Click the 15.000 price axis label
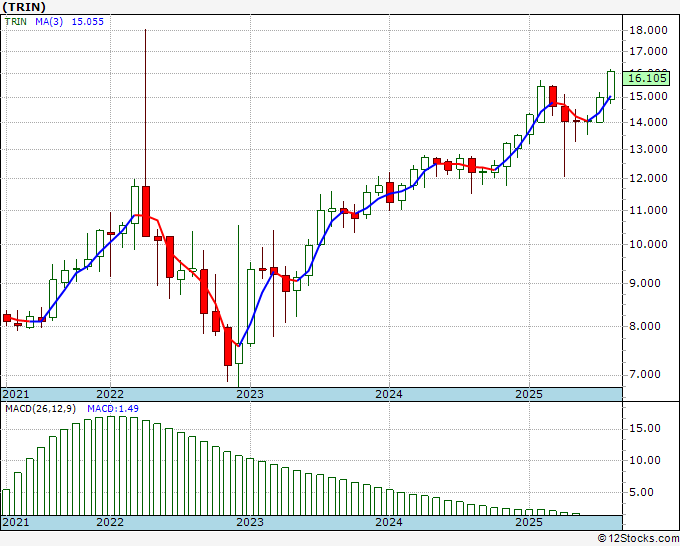This screenshot has height=546, width=680. pos(648,97)
